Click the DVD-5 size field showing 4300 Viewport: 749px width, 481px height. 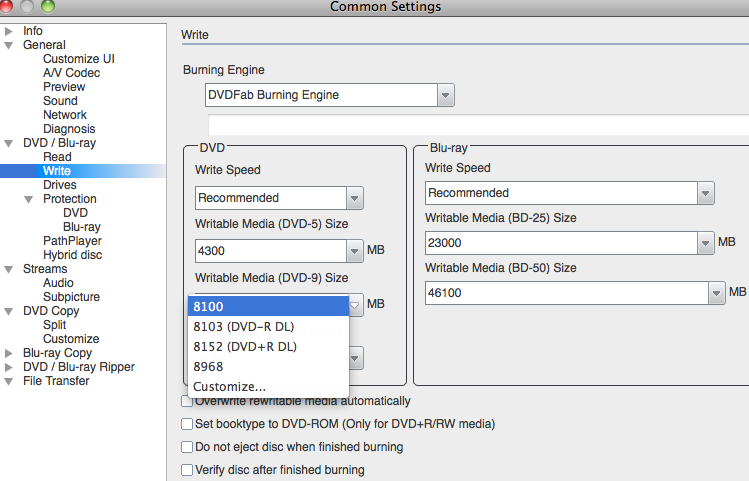(x=270, y=251)
